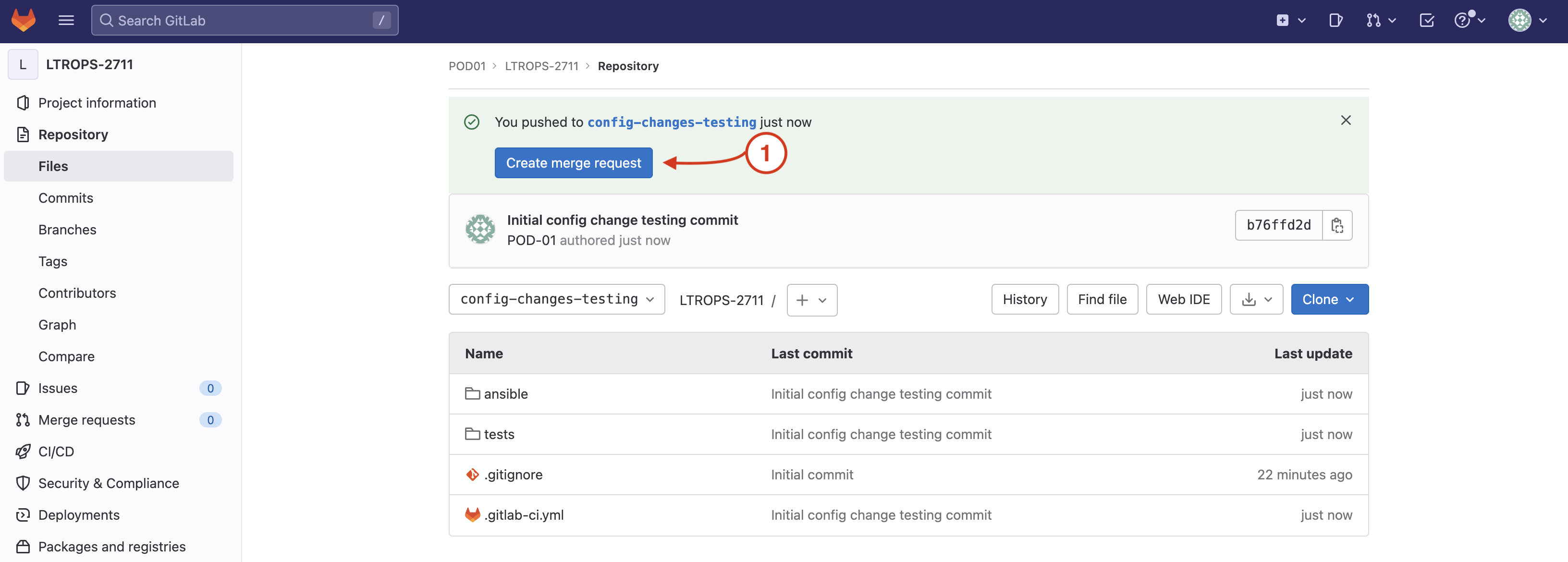Open Compare in the sidebar
This screenshot has height=562, width=1568.
(x=66, y=356)
